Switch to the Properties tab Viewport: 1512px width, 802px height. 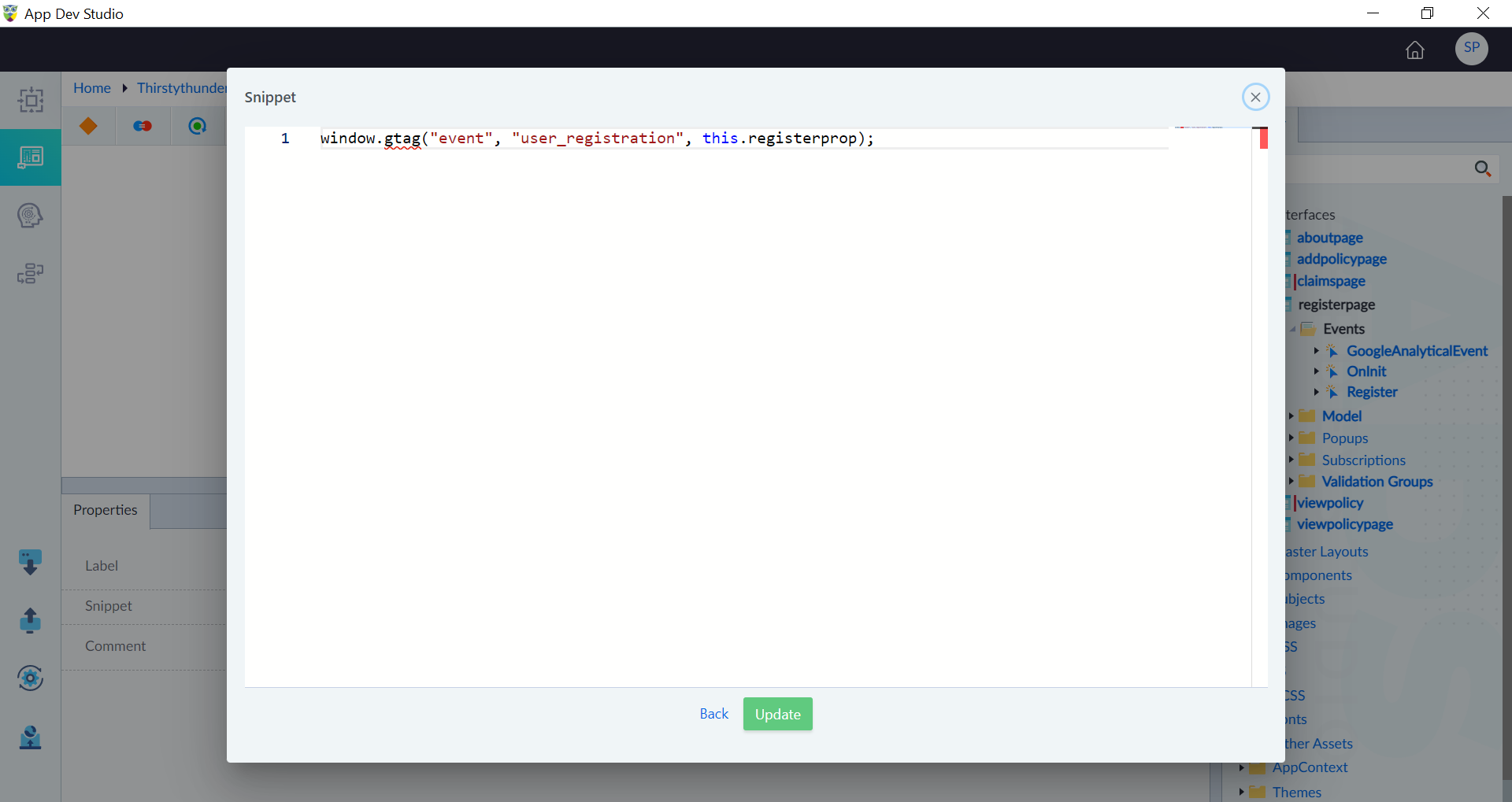click(106, 510)
